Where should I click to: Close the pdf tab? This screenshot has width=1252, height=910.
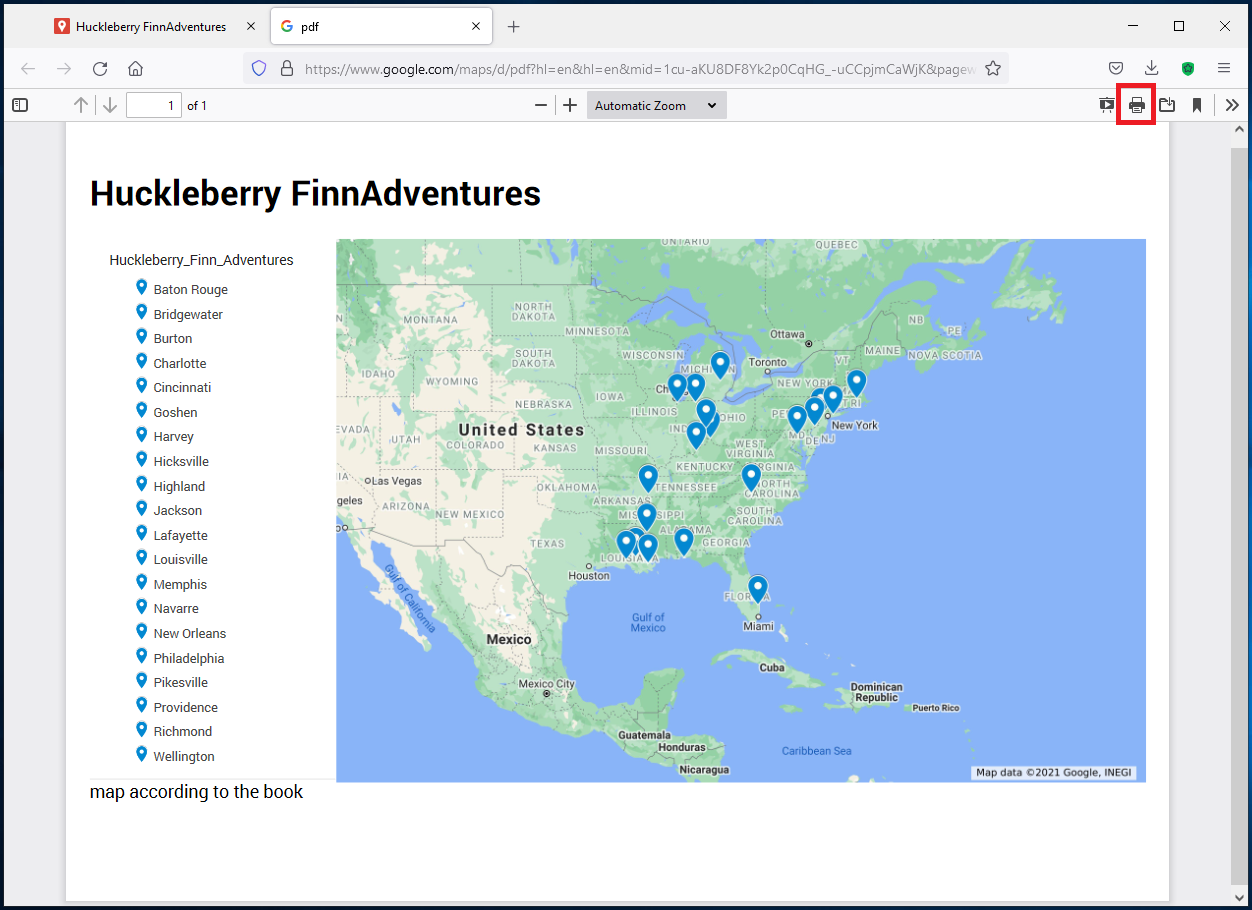[477, 27]
